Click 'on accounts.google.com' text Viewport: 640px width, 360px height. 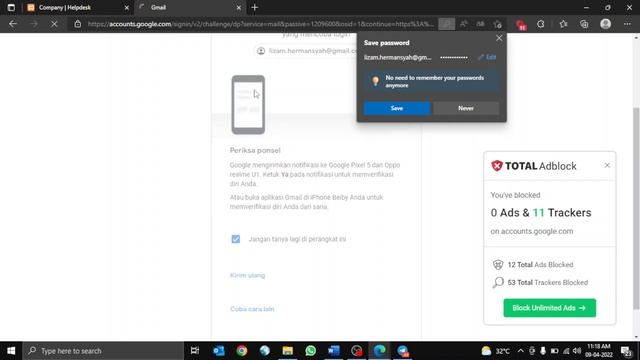coord(532,231)
